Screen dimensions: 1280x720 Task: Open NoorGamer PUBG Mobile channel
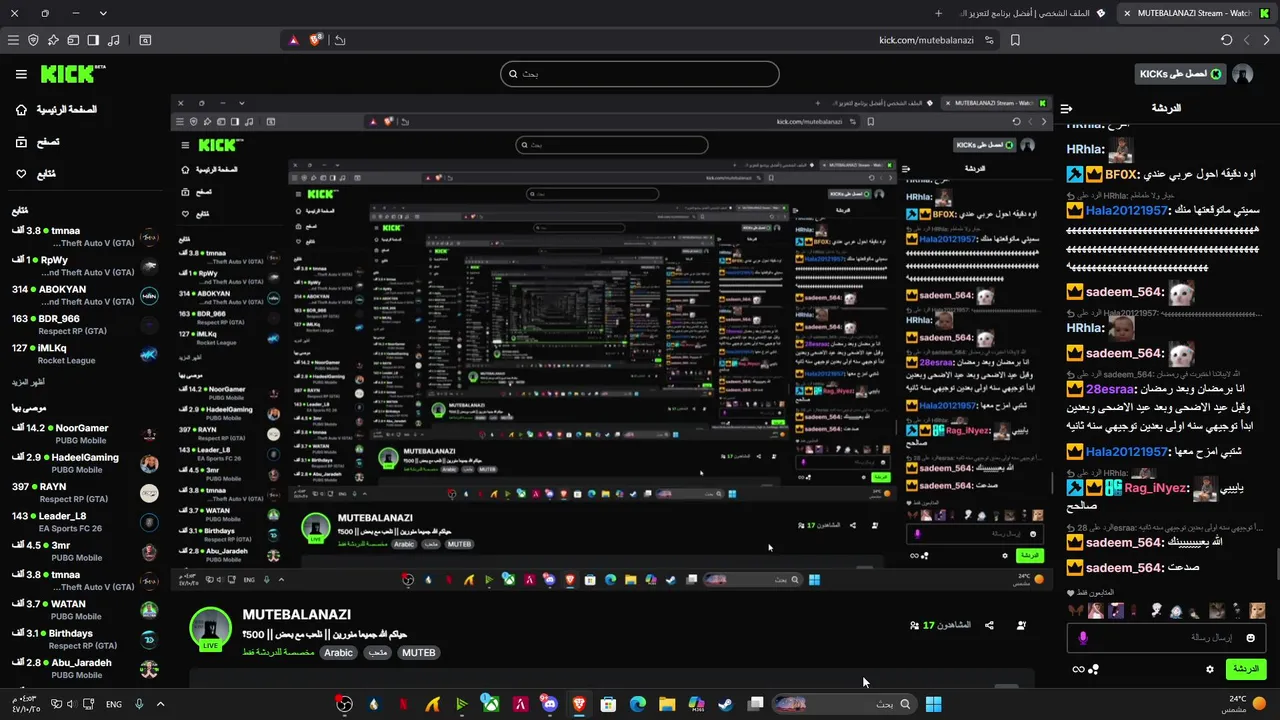(85, 434)
